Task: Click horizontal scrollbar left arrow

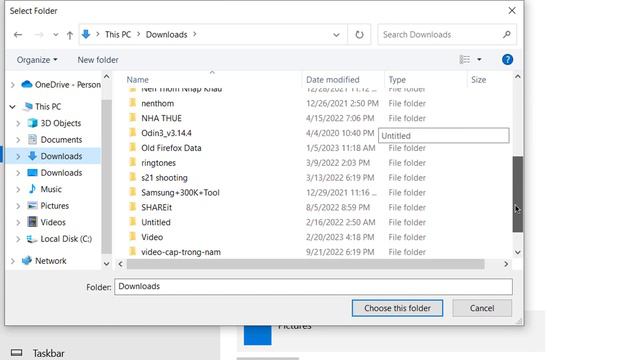Action: click(x=120, y=264)
